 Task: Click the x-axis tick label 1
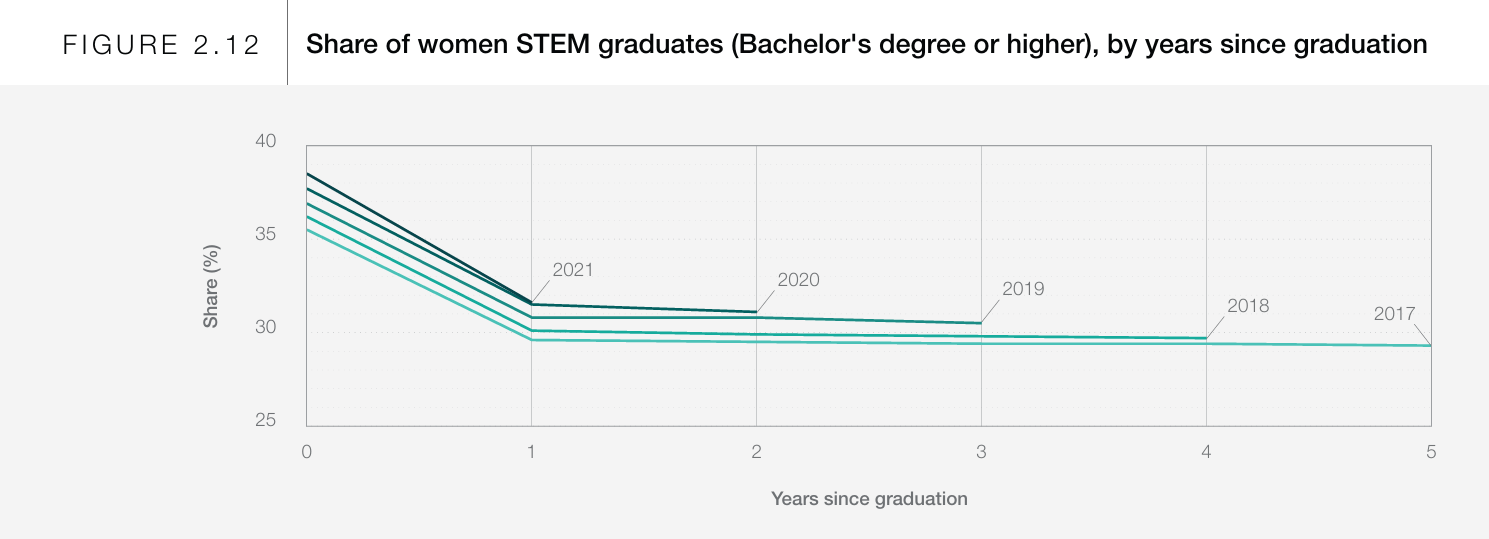pyautogui.click(x=531, y=452)
